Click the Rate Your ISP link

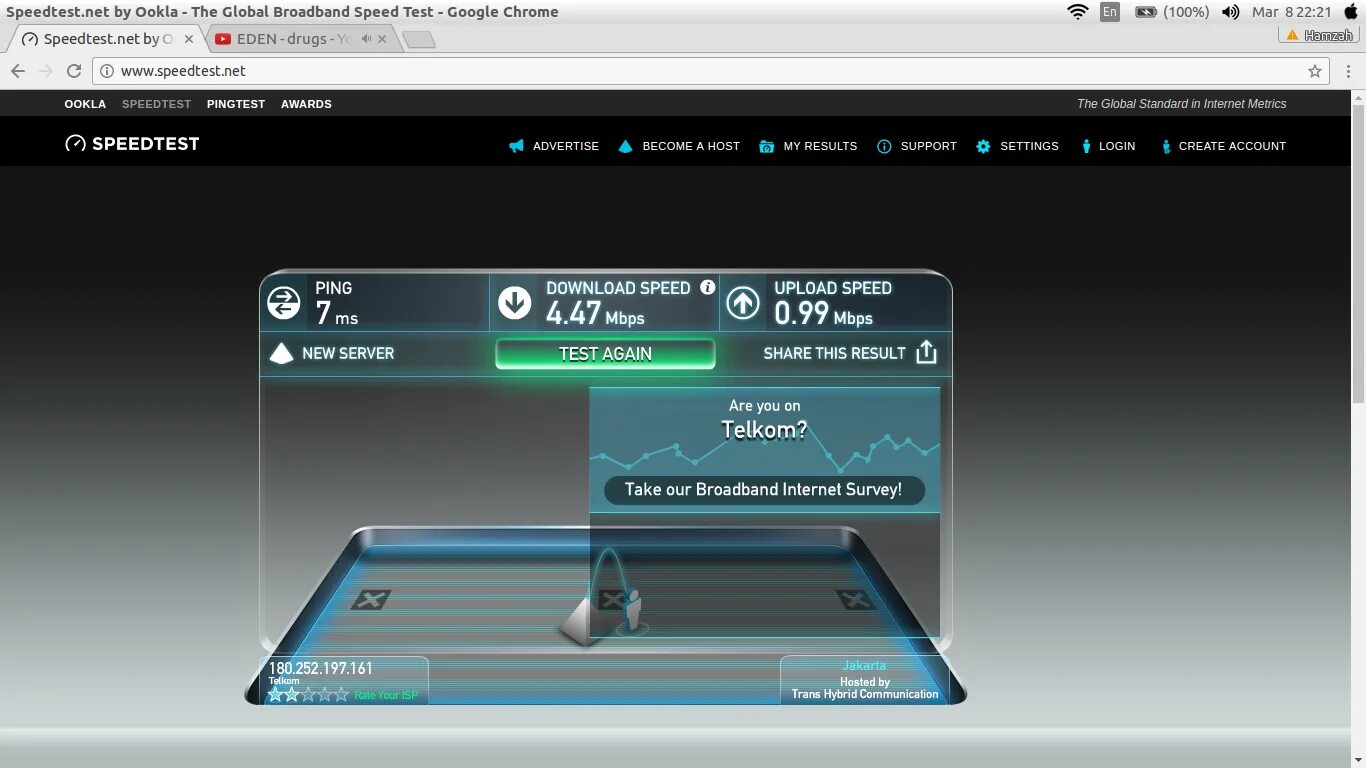pyautogui.click(x=386, y=695)
